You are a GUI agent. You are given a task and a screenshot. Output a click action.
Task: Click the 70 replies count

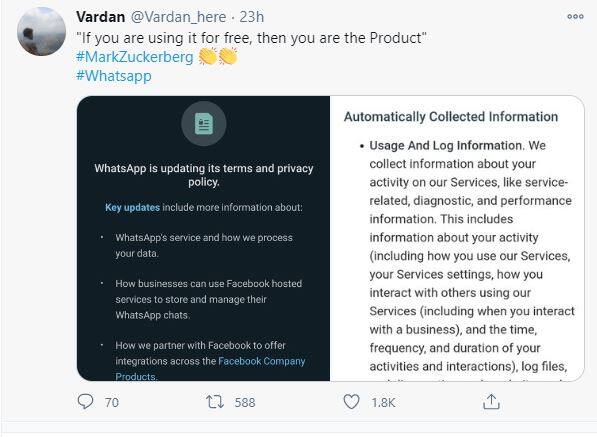[x=112, y=402]
